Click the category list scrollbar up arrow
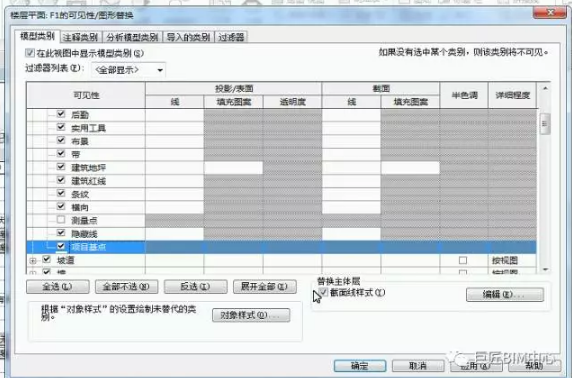Screen dimensions: 572x378 [545, 88]
